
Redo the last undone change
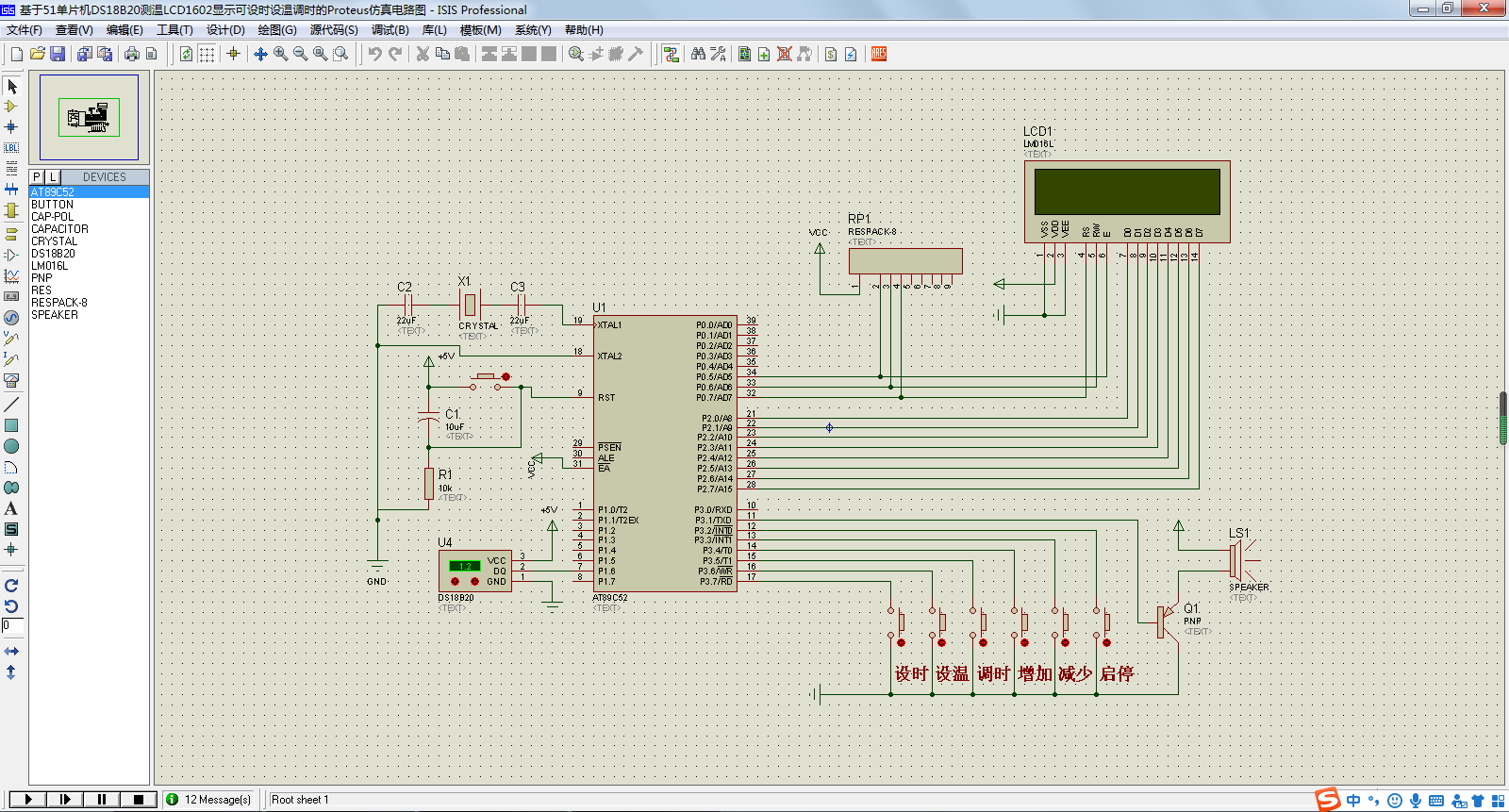pos(395,54)
